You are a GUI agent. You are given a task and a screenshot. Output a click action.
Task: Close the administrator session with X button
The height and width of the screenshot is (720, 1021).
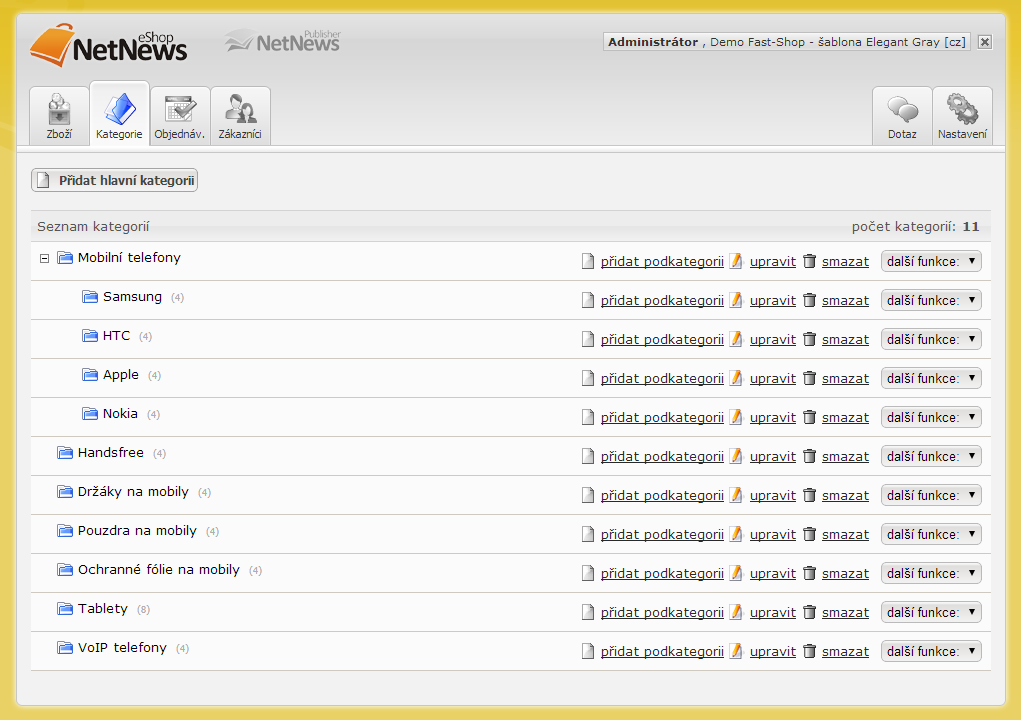985,42
